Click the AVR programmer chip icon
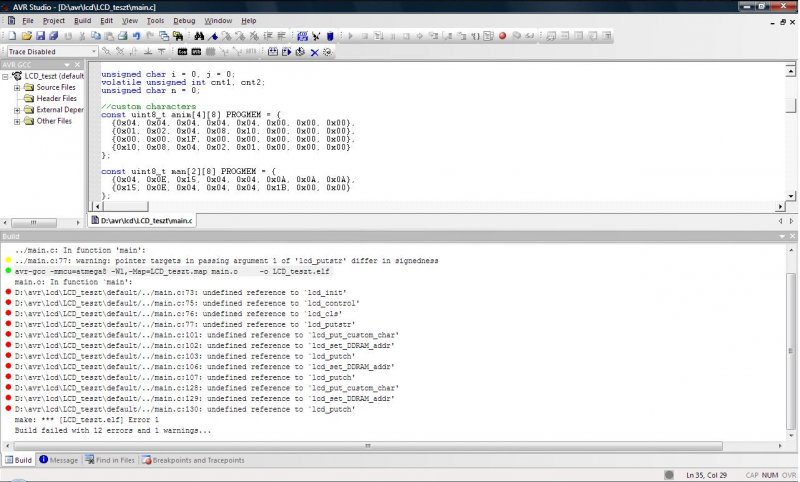 point(196,52)
